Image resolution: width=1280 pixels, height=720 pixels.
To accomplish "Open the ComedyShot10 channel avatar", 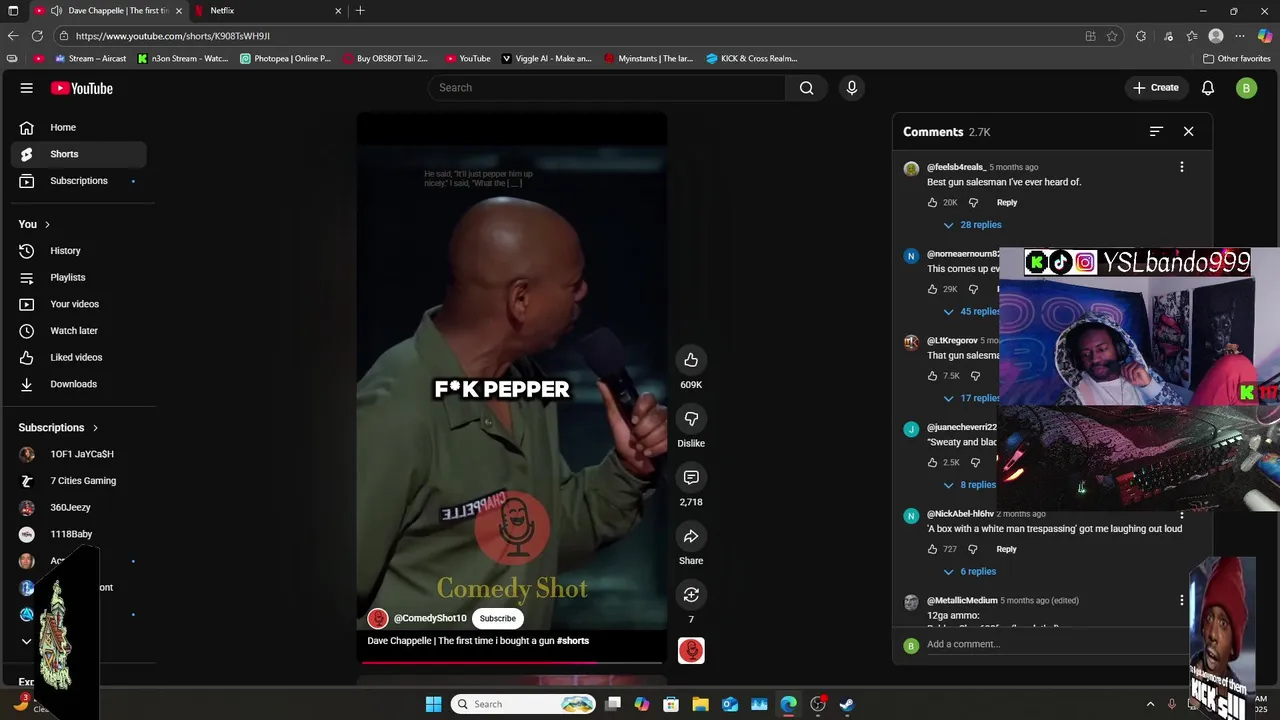I will [x=378, y=618].
